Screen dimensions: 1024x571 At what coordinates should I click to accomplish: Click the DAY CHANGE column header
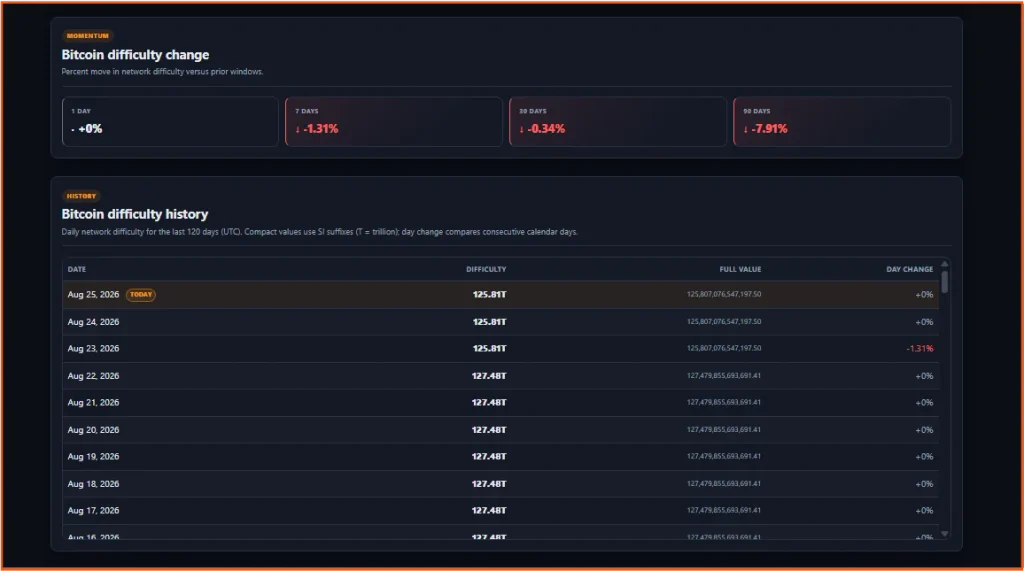coord(909,269)
